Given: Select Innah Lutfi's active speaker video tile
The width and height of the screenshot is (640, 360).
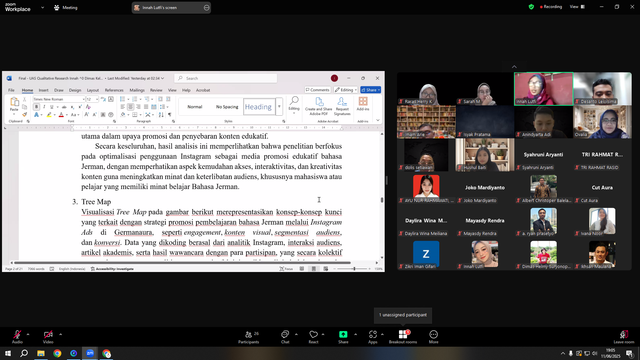Looking at the screenshot, I should pyautogui.click(x=544, y=89).
